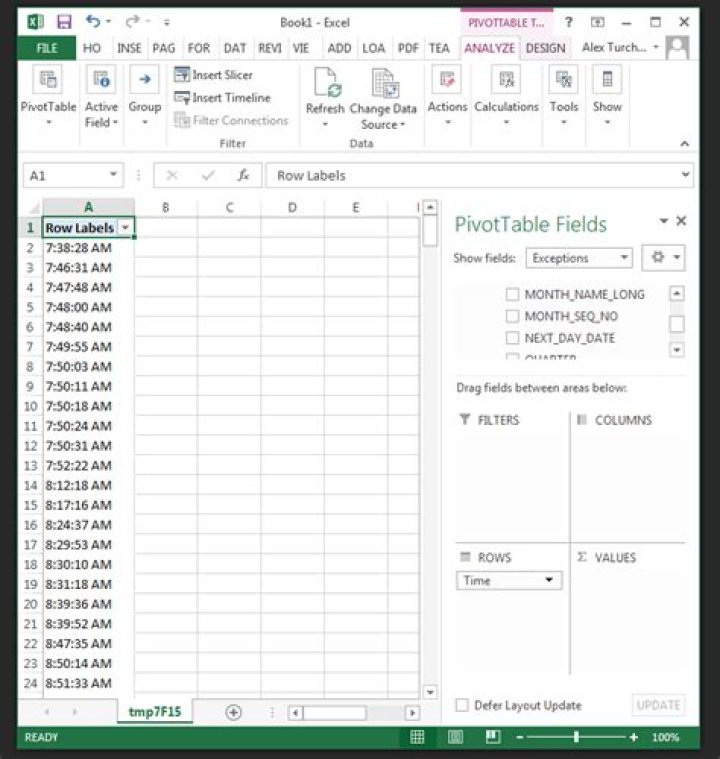
Task: Click the user account avatar icon
Action: click(677, 48)
